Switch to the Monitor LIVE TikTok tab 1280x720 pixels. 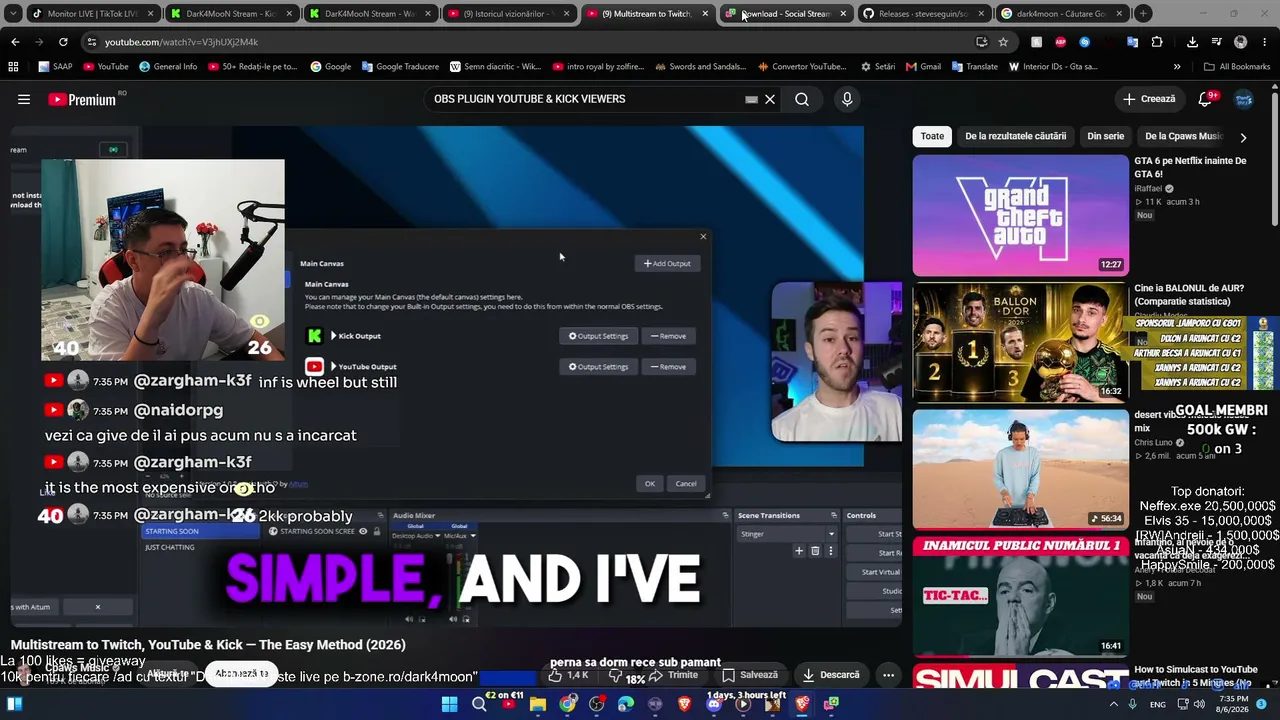point(92,14)
